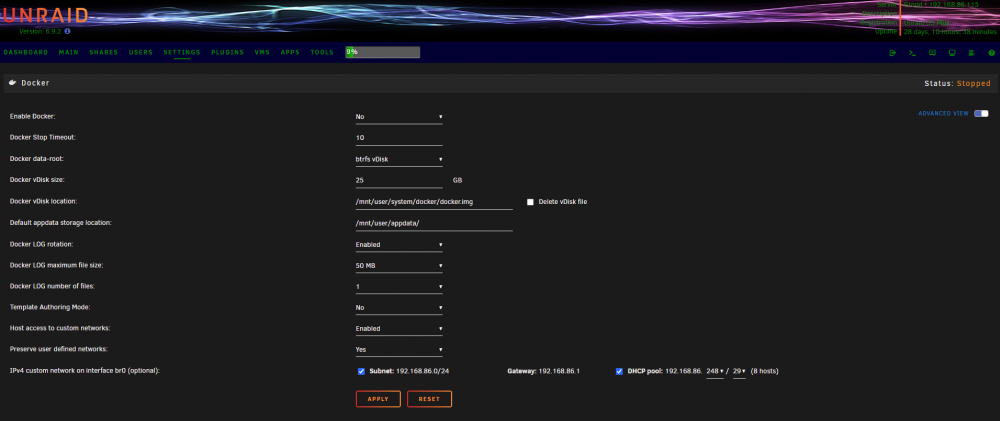Viewport: 1000px width, 421px height.
Task: Open the Plugins menu tab
Action: pos(227,52)
